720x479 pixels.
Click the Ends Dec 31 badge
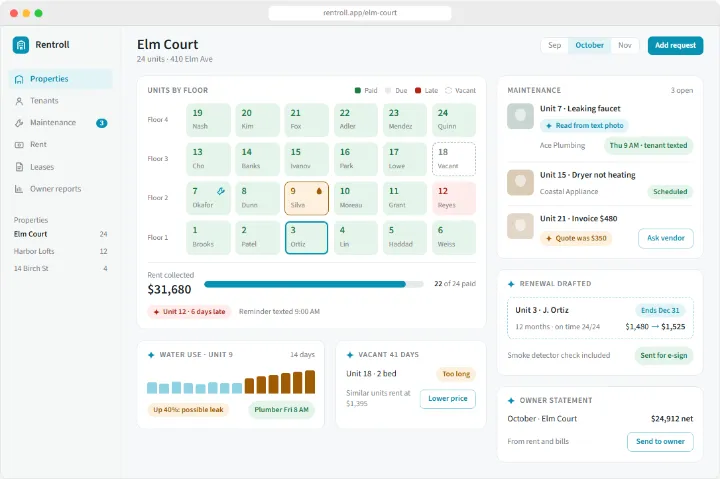660,310
